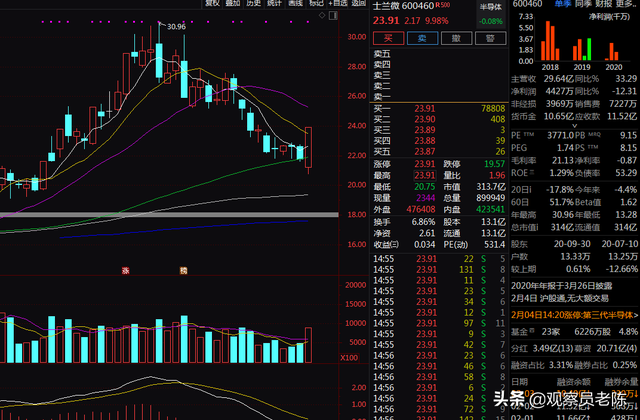
Task: Click the 30.96 high price label
Action: click(x=176, y=27)
